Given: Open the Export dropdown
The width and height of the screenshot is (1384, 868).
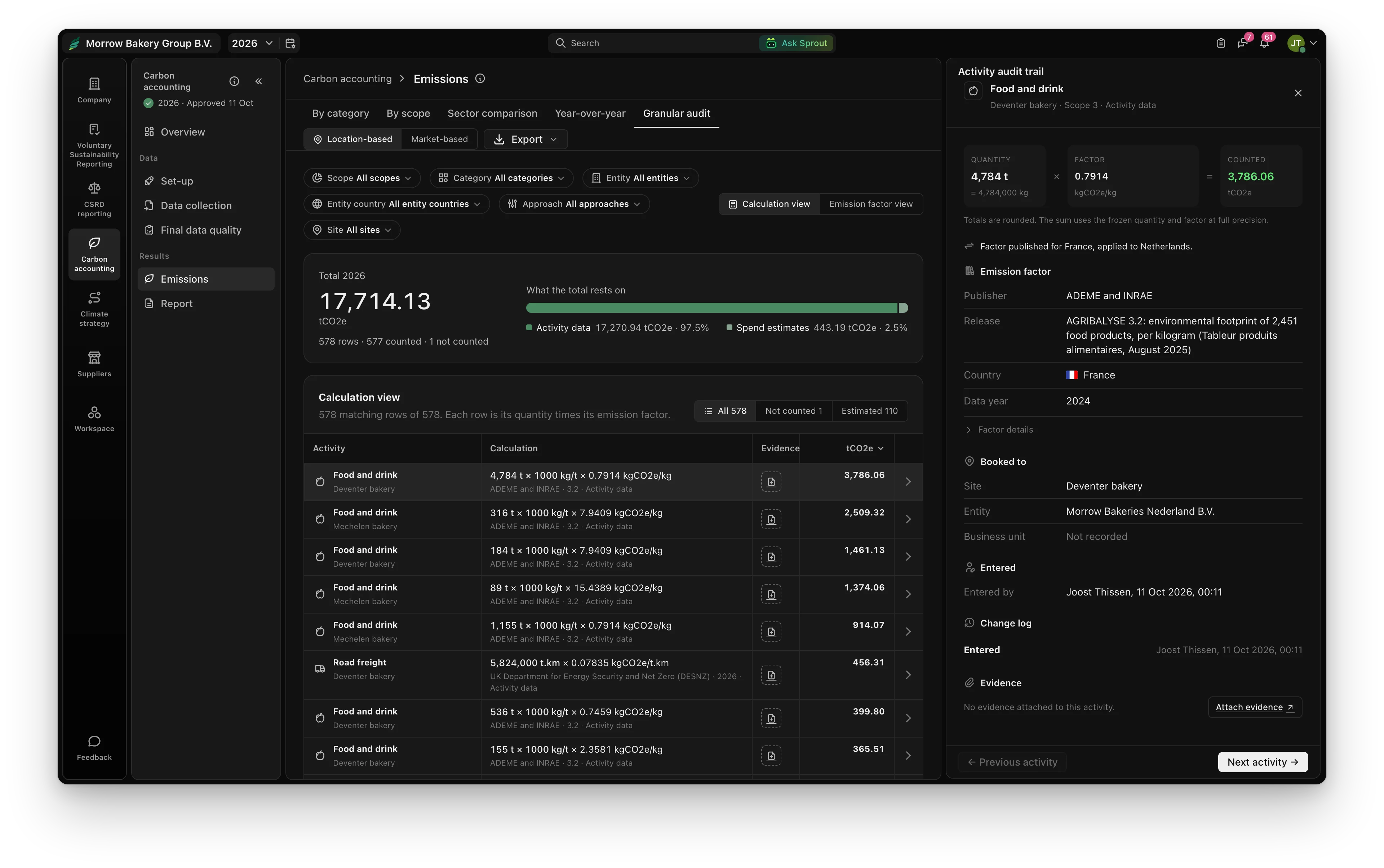Looking at the screenshot, I should point(525,139).
